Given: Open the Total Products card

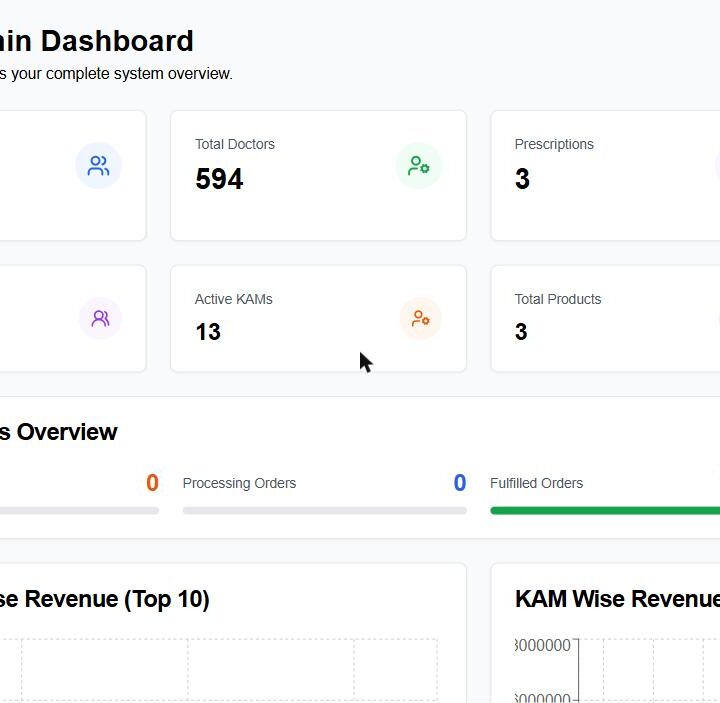Looking at the screenshot, I should pyautogui.click(x=605, y=319).
